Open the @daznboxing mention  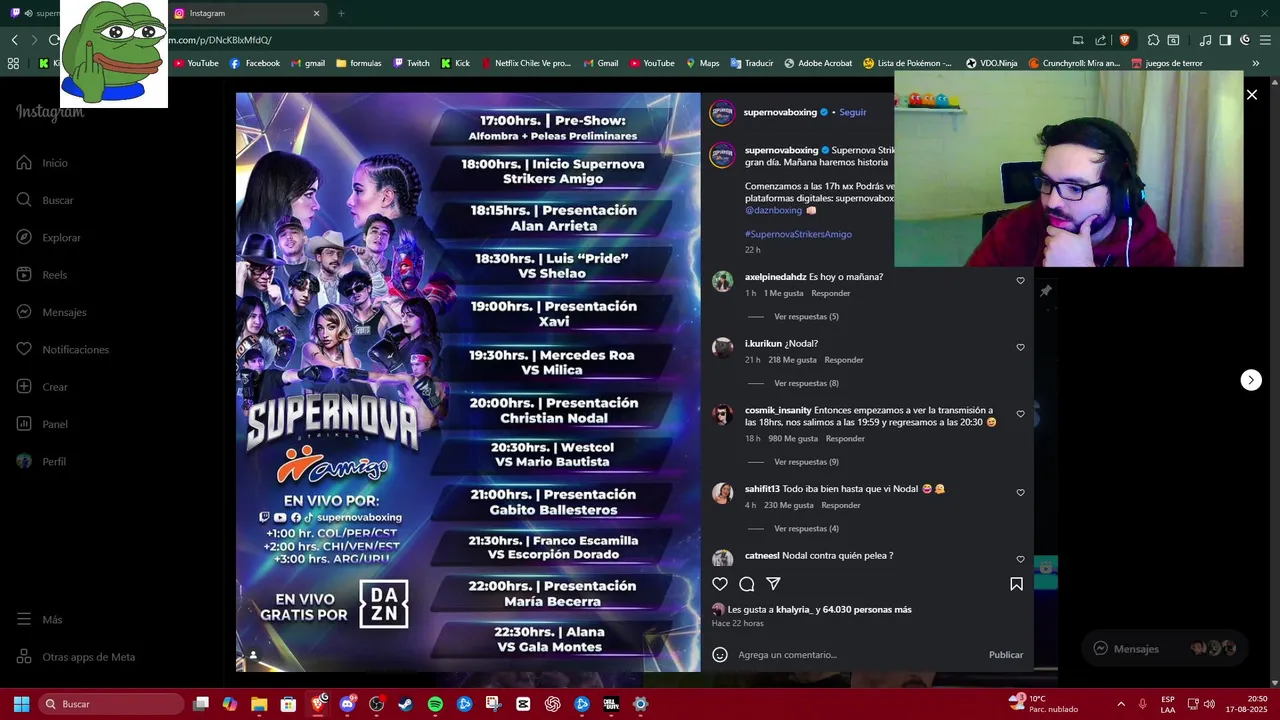773,211
